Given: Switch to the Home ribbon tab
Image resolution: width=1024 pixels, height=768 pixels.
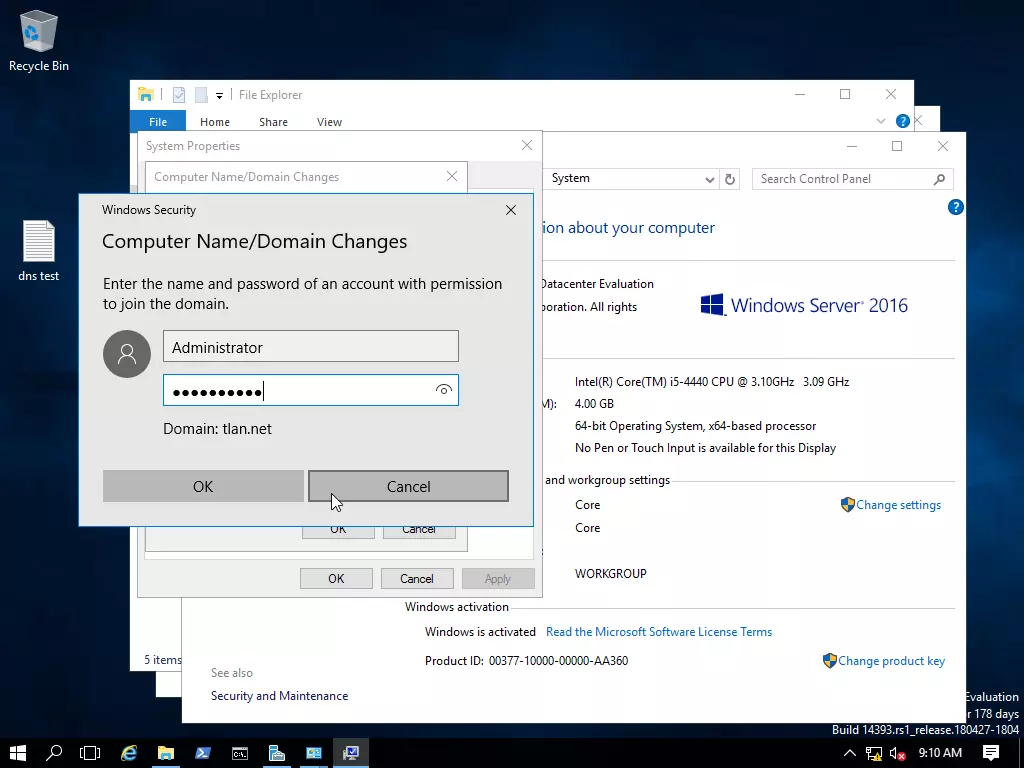Looking at the screenshot, I should click(215, 121).
